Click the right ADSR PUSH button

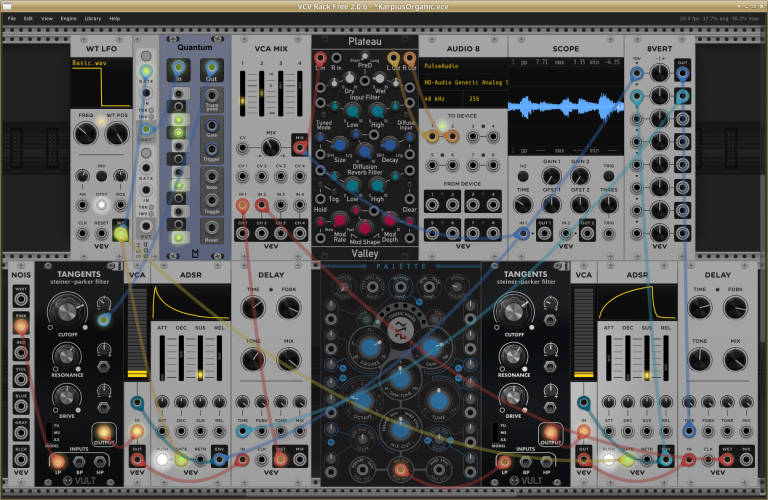(x=609, y=459)
